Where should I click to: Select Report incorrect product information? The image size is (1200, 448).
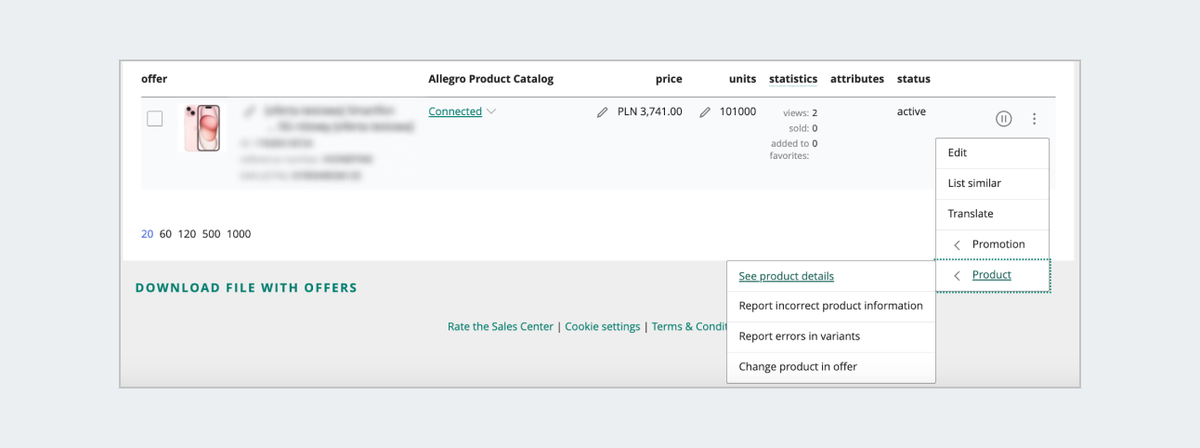(830, 306)
